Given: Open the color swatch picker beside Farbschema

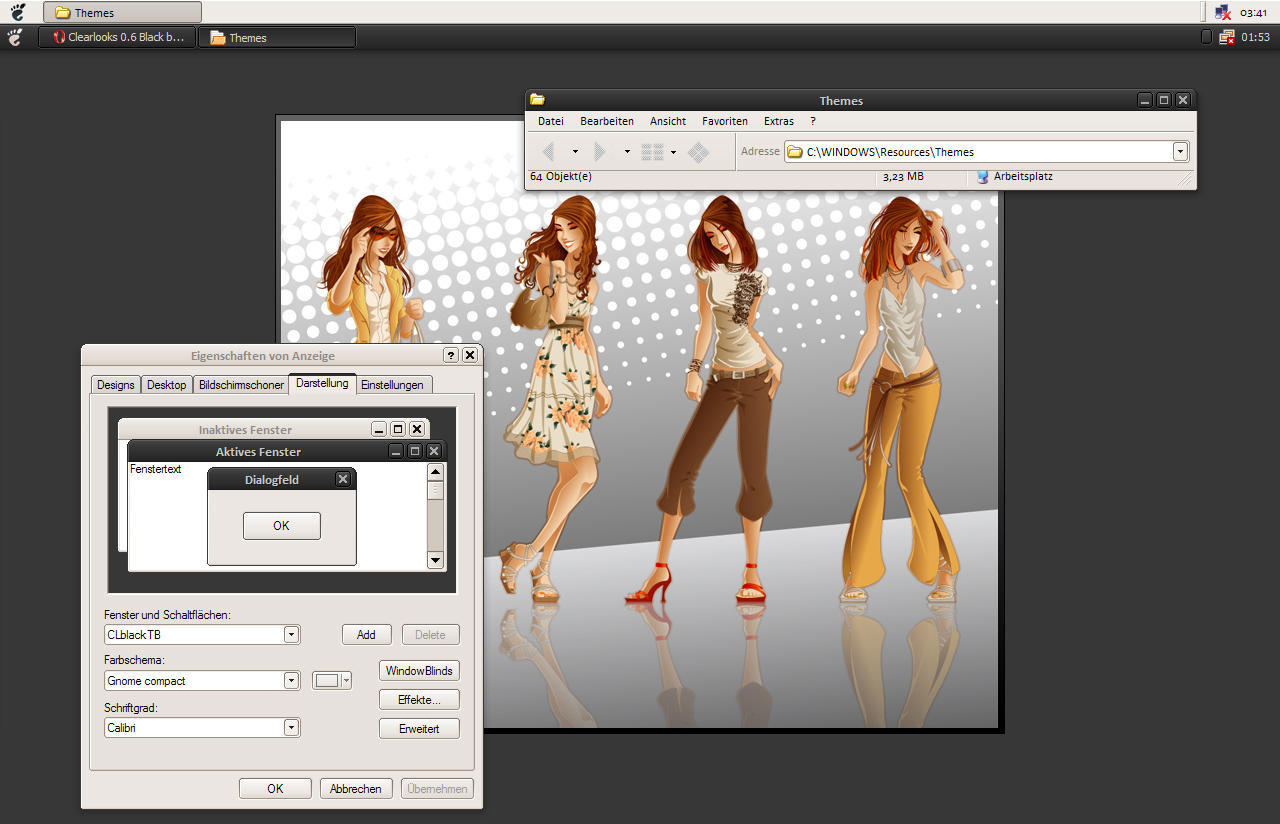Looking at the screenshot, I should [x=332, y=681].
